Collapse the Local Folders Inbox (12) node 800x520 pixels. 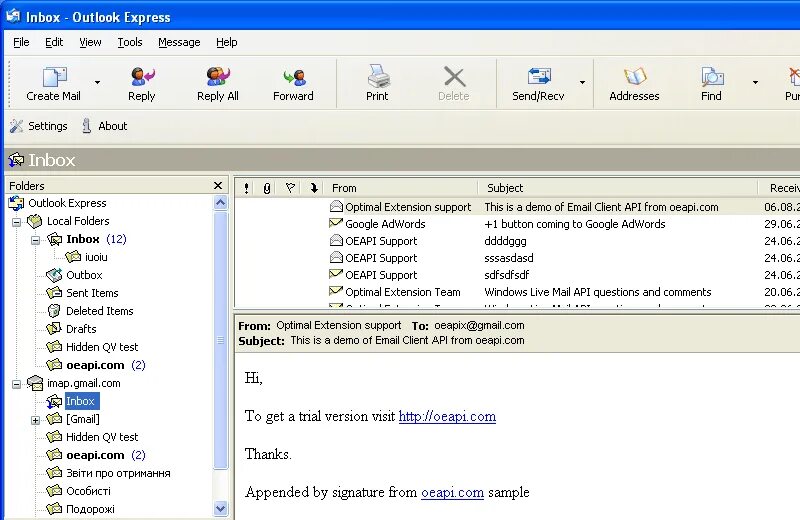(35, 240)
